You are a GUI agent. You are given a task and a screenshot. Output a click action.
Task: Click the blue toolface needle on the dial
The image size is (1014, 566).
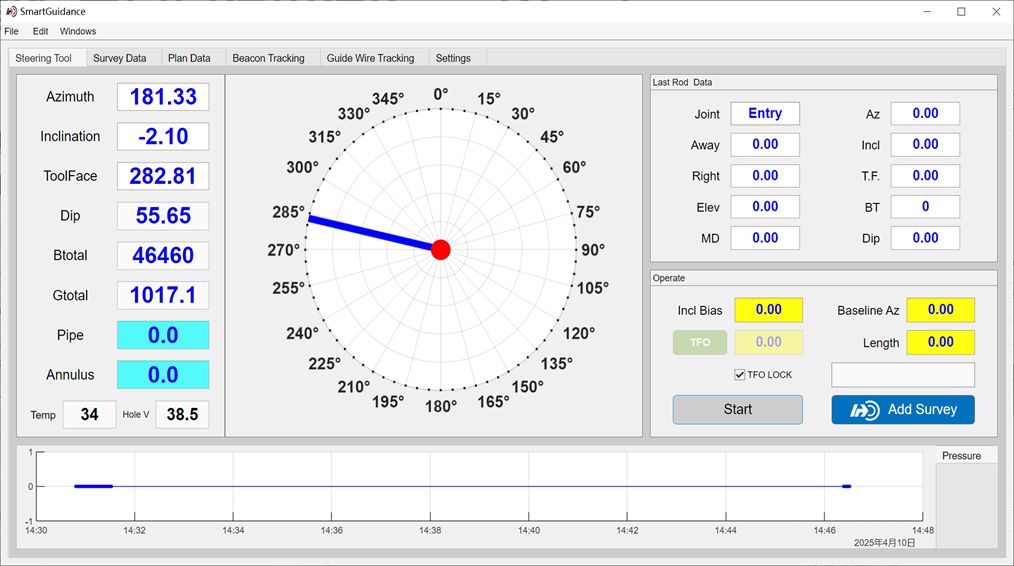(x=372, y=234)
